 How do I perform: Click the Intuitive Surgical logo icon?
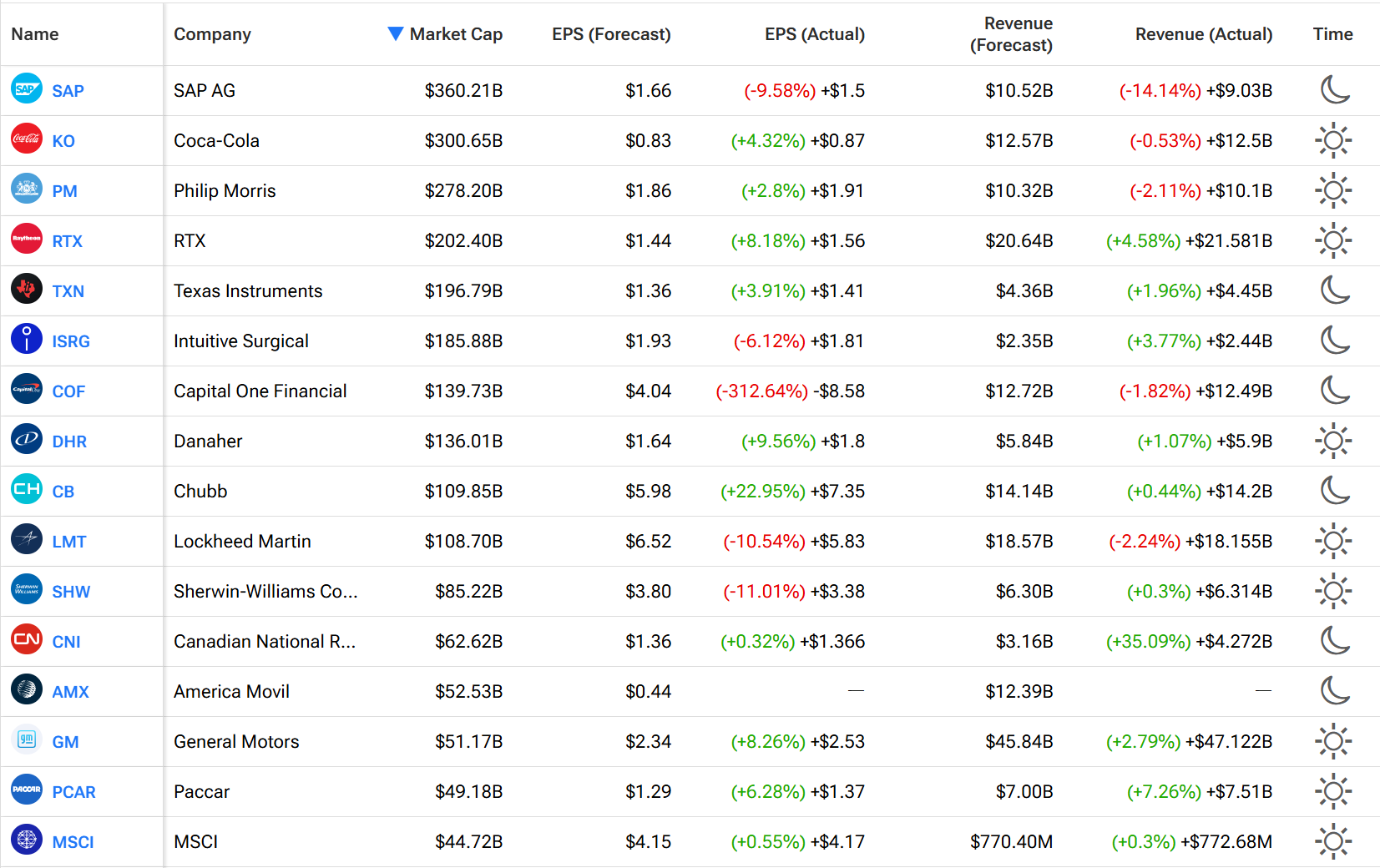point(27,339)
